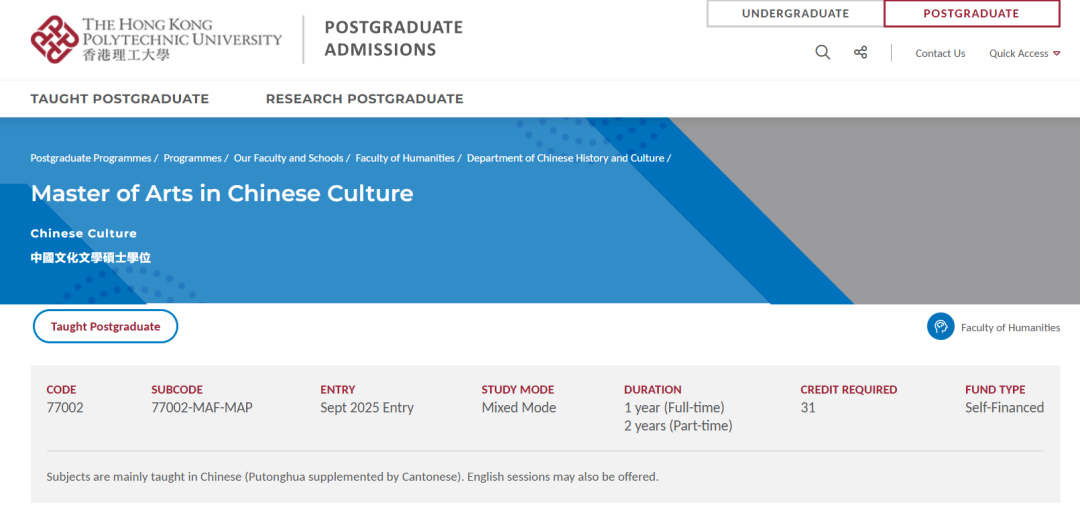Click The Hong Kong Polytechnic University name
Viewport: 1080px width, 523px height.
[x=181, y=38]
